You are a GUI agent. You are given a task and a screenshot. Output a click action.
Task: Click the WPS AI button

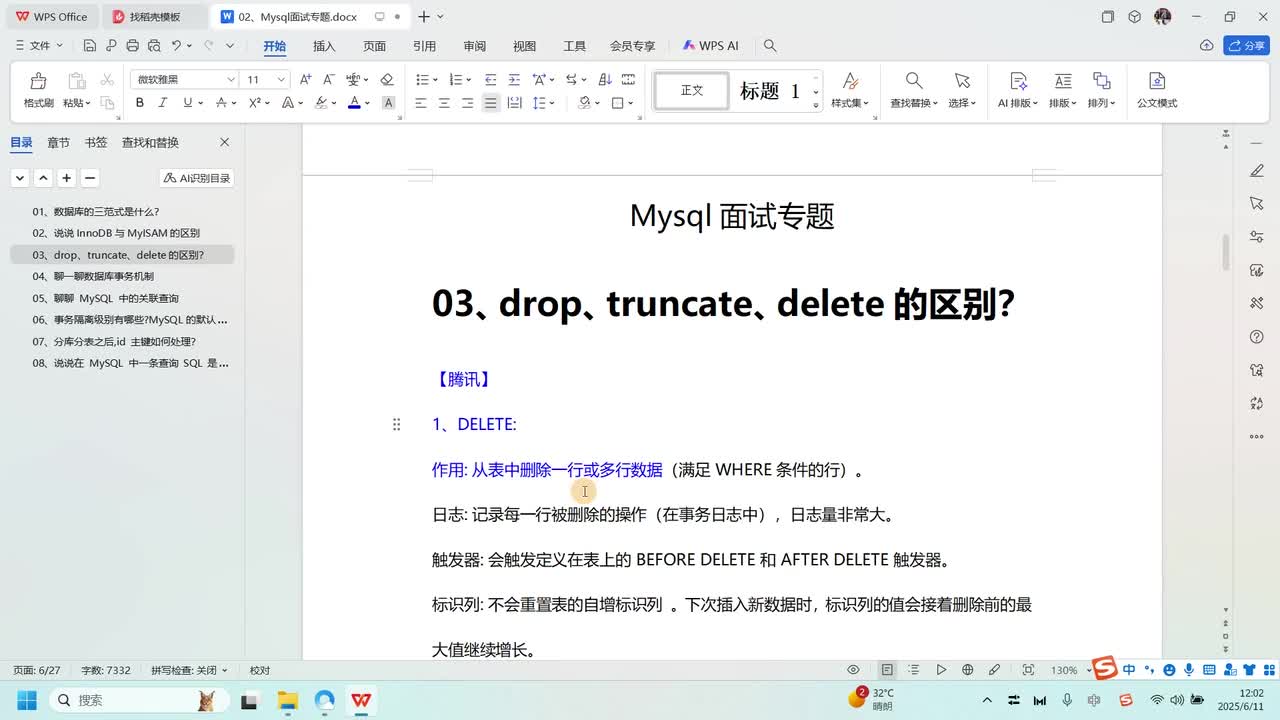711,46
